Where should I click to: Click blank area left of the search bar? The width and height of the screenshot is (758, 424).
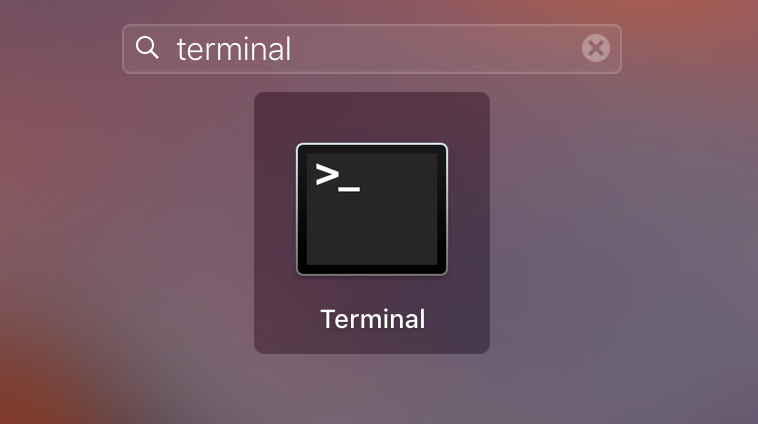coord(60,48)
